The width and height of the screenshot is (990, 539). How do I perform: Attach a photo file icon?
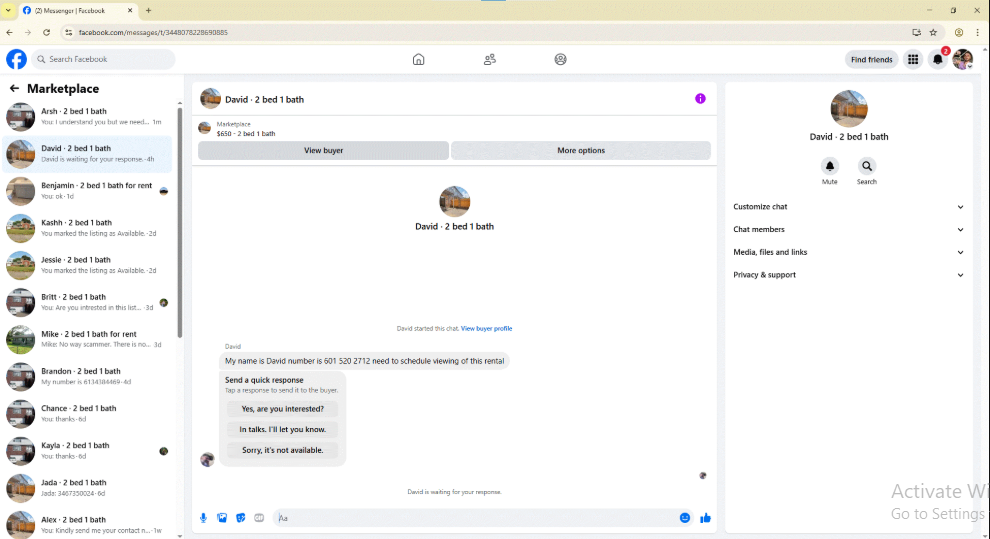coord(222,518)
